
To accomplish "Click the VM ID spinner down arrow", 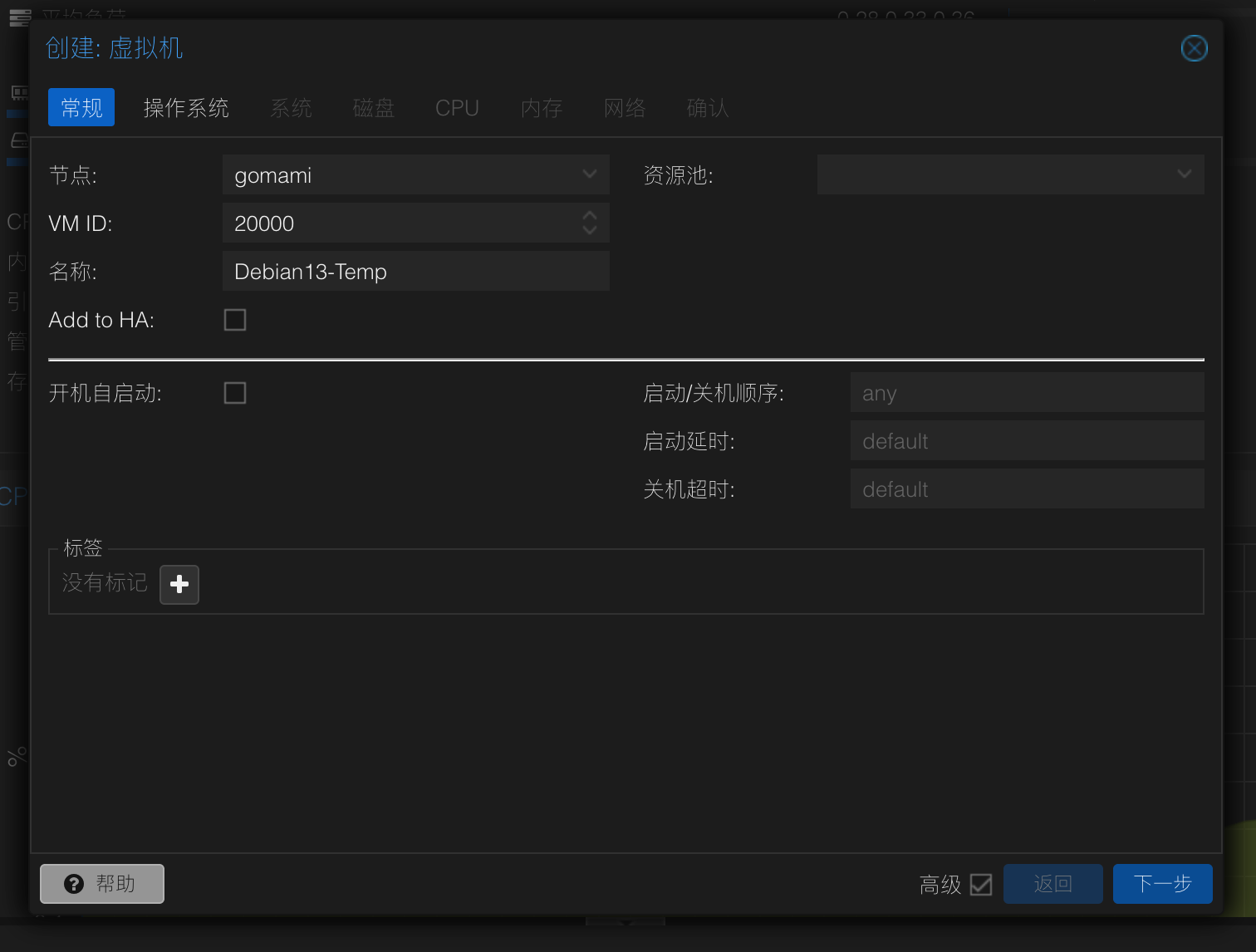I will 590,231.
